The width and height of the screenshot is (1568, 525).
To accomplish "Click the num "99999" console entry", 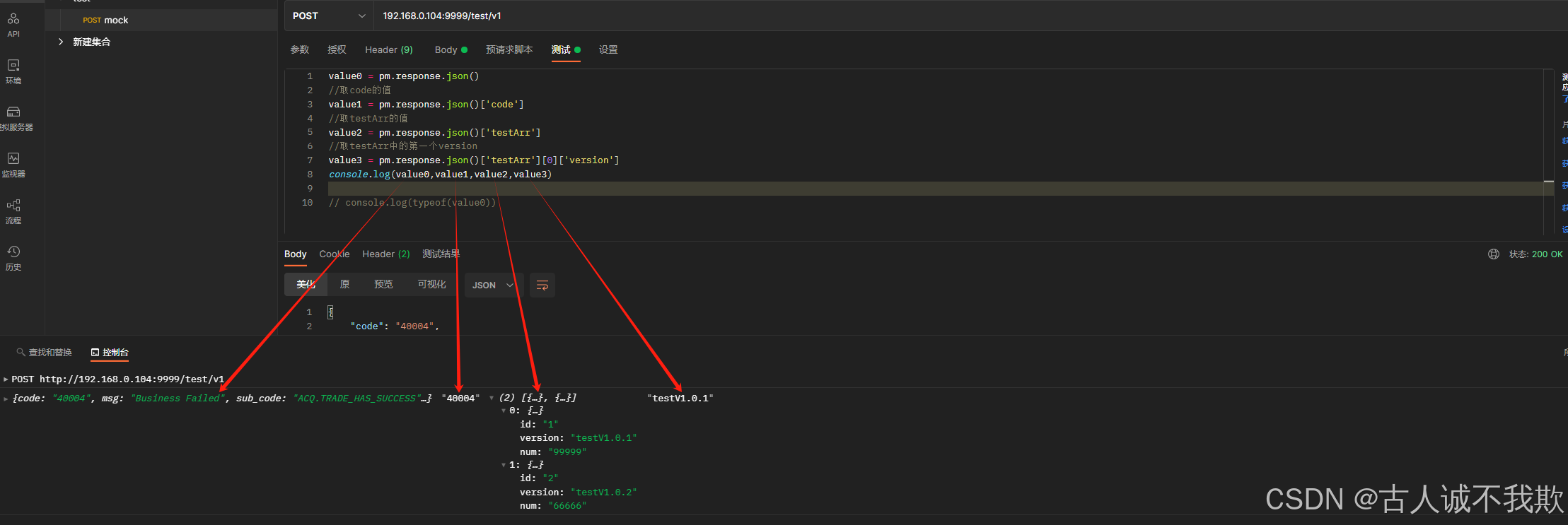I will tap(553, 452).
